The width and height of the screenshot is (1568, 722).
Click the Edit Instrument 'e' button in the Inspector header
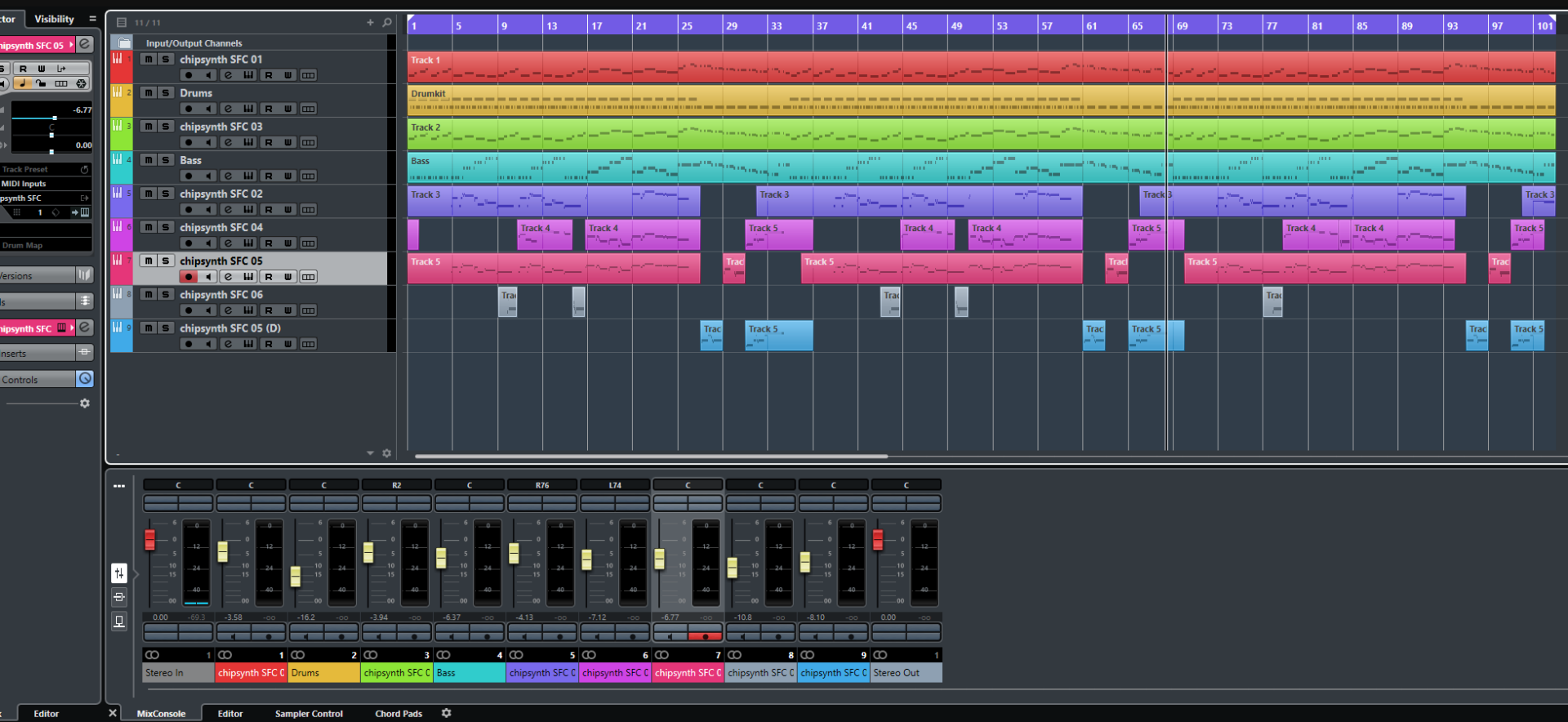[84, 44]
